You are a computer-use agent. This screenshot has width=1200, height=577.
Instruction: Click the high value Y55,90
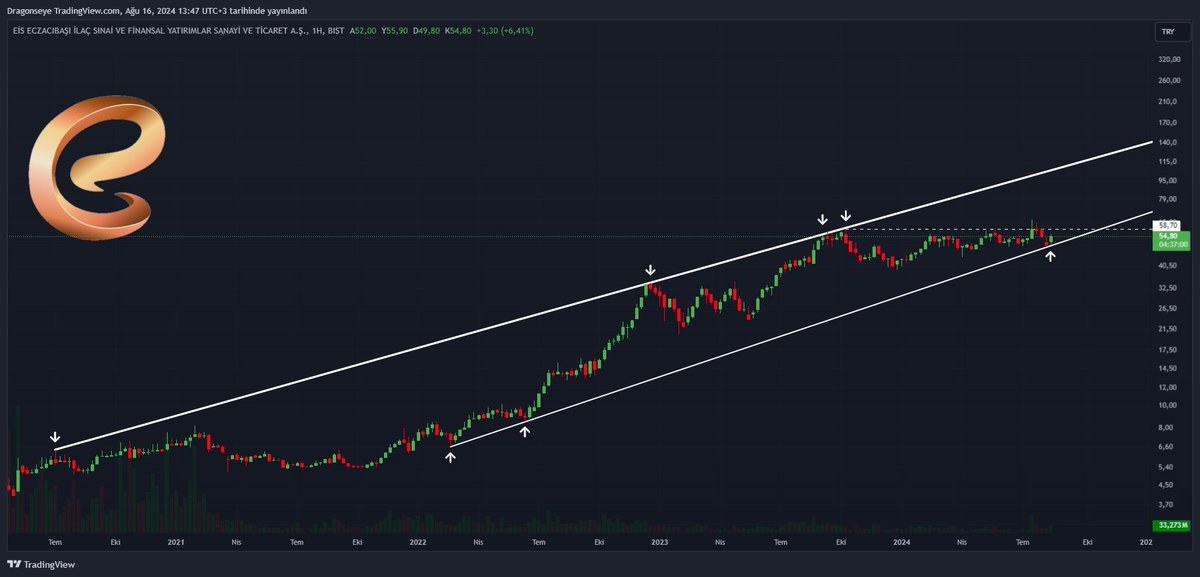click(397, 31)
